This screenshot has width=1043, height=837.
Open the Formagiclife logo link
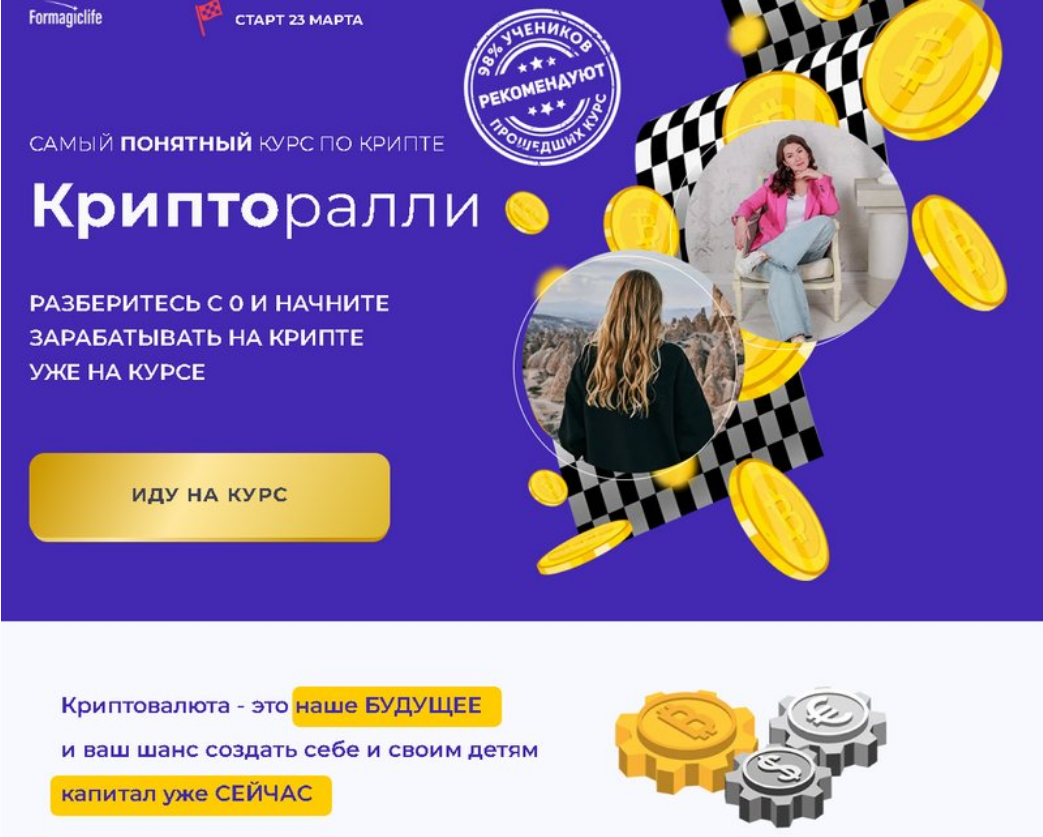pos(65,14)
